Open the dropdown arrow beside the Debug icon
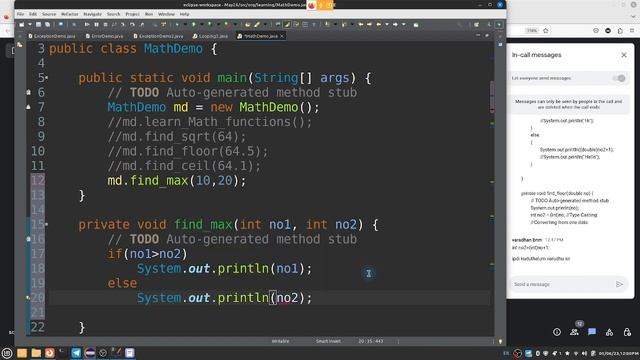The width and height of the screenshot is (640, 360). coord(185,24)
